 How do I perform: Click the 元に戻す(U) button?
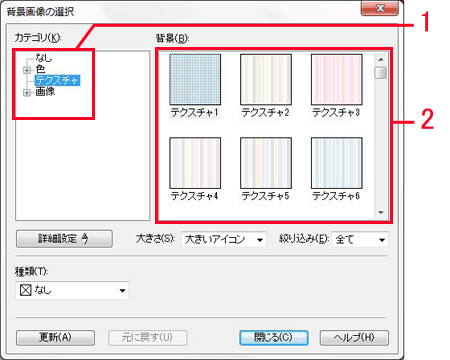147,338
